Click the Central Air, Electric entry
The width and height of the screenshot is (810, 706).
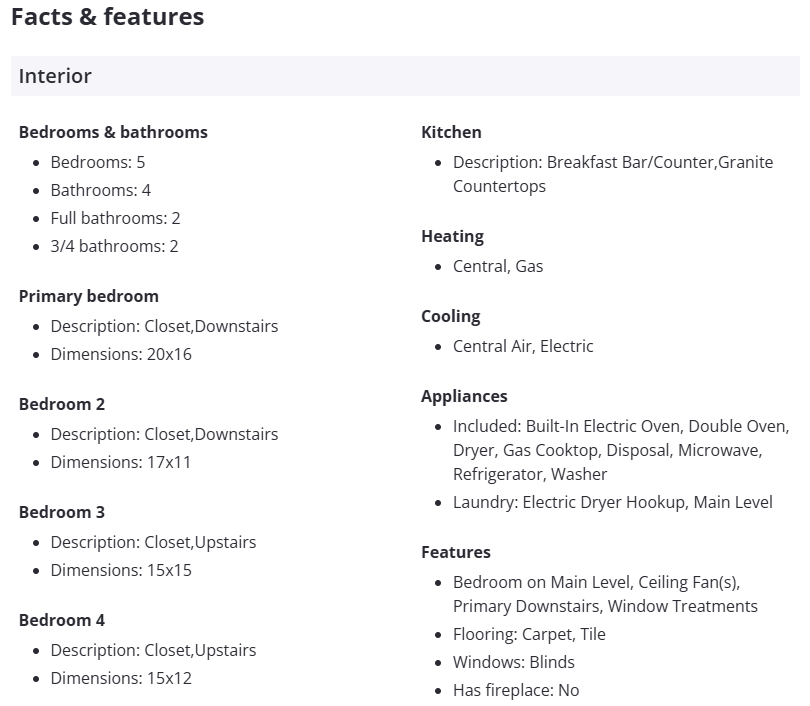tap(523, 346)
